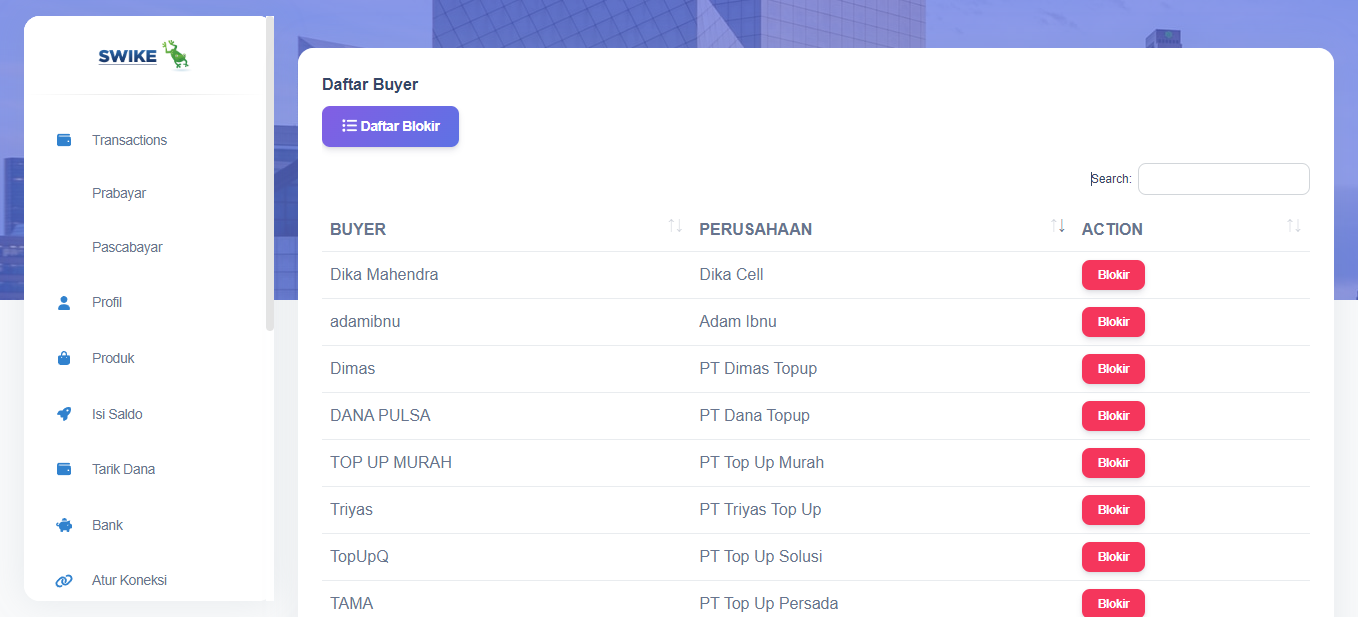Click the link icon beside Atur Koneksi
1358x617 pixels.
(x=64, y=581)
